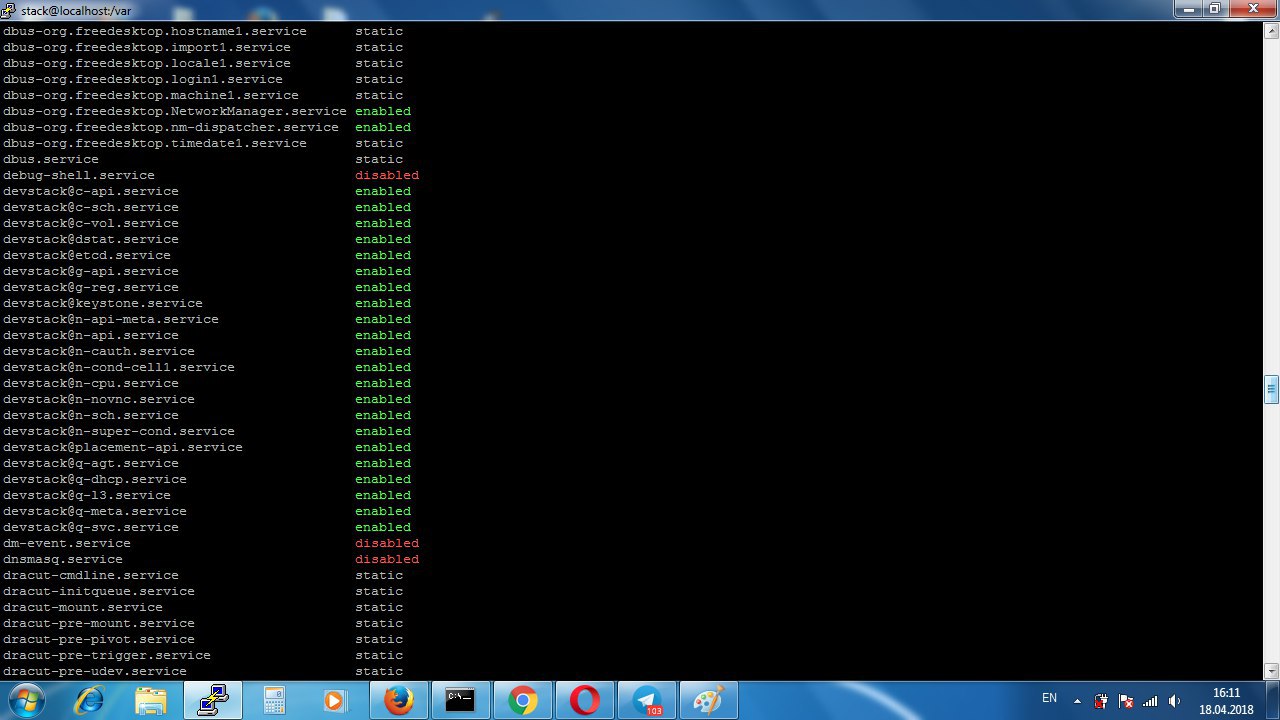The image size is (1280, 720).
Task: Click static status of dracut-pre-trigger.service
Action: [379, 655]
